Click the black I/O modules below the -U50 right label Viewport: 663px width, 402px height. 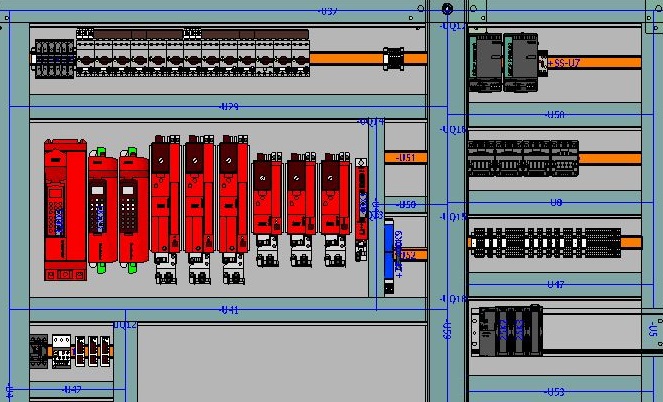click(521, 158)
